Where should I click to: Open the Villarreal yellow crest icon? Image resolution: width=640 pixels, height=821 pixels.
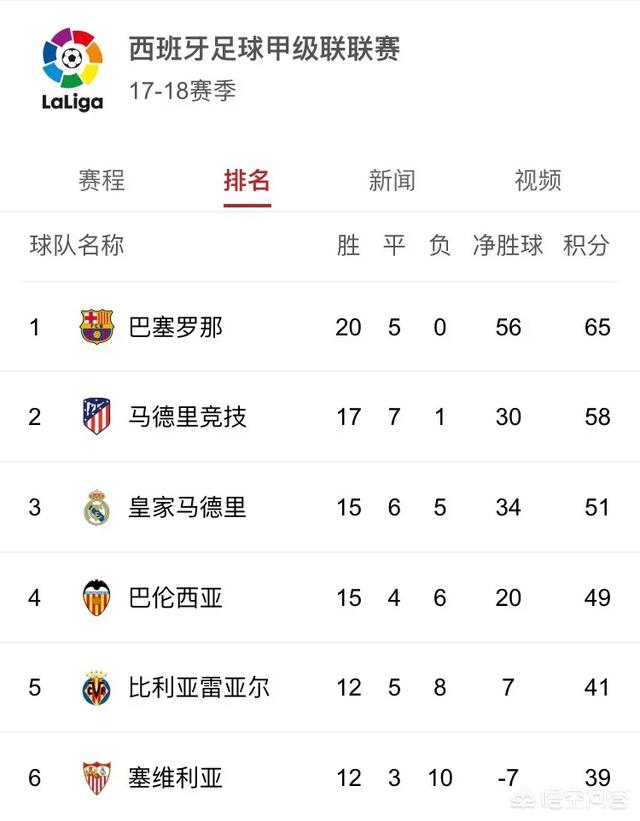pyautogui.click(x=97, y=687)
